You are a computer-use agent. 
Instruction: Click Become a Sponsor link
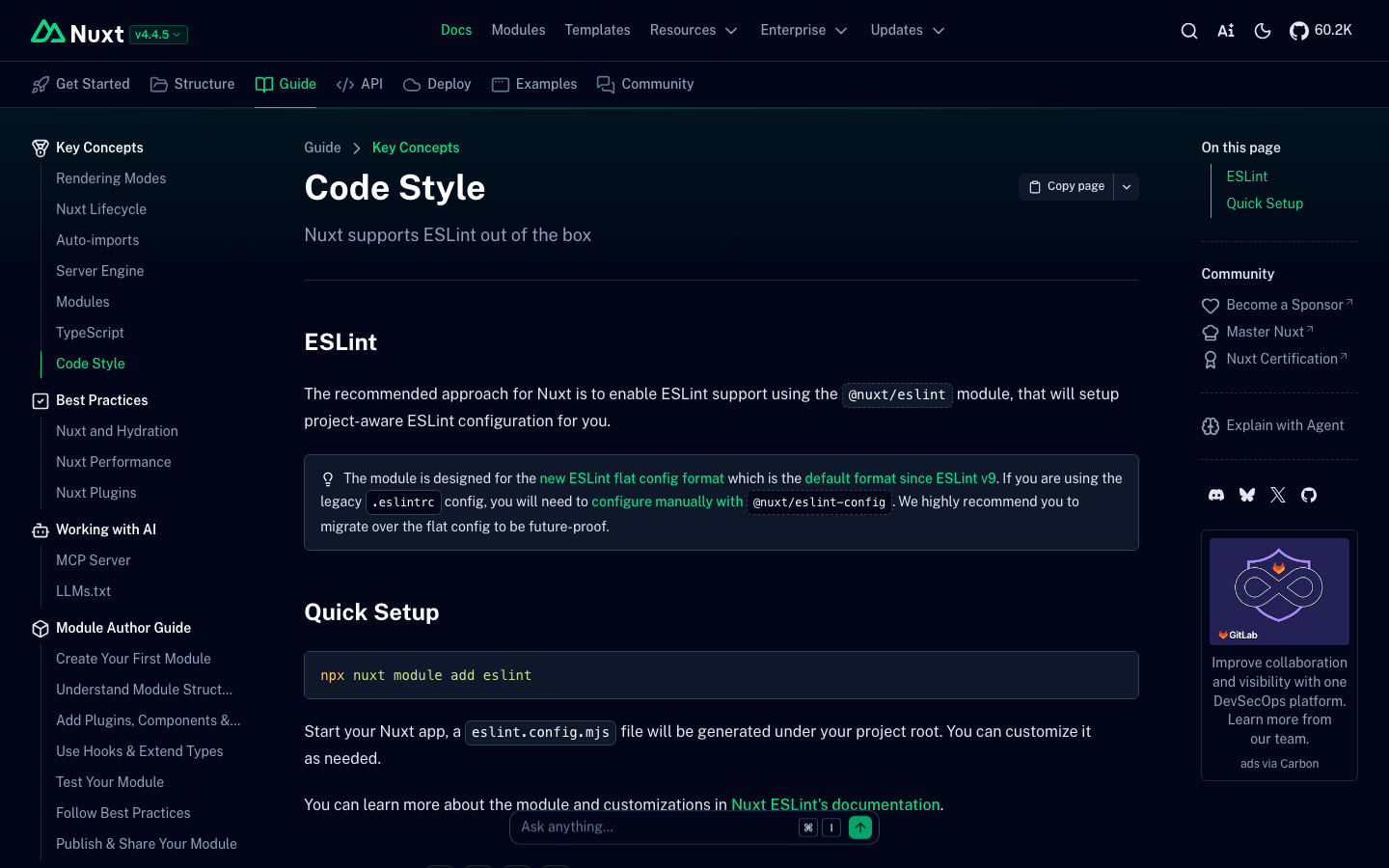point(1277,305)
